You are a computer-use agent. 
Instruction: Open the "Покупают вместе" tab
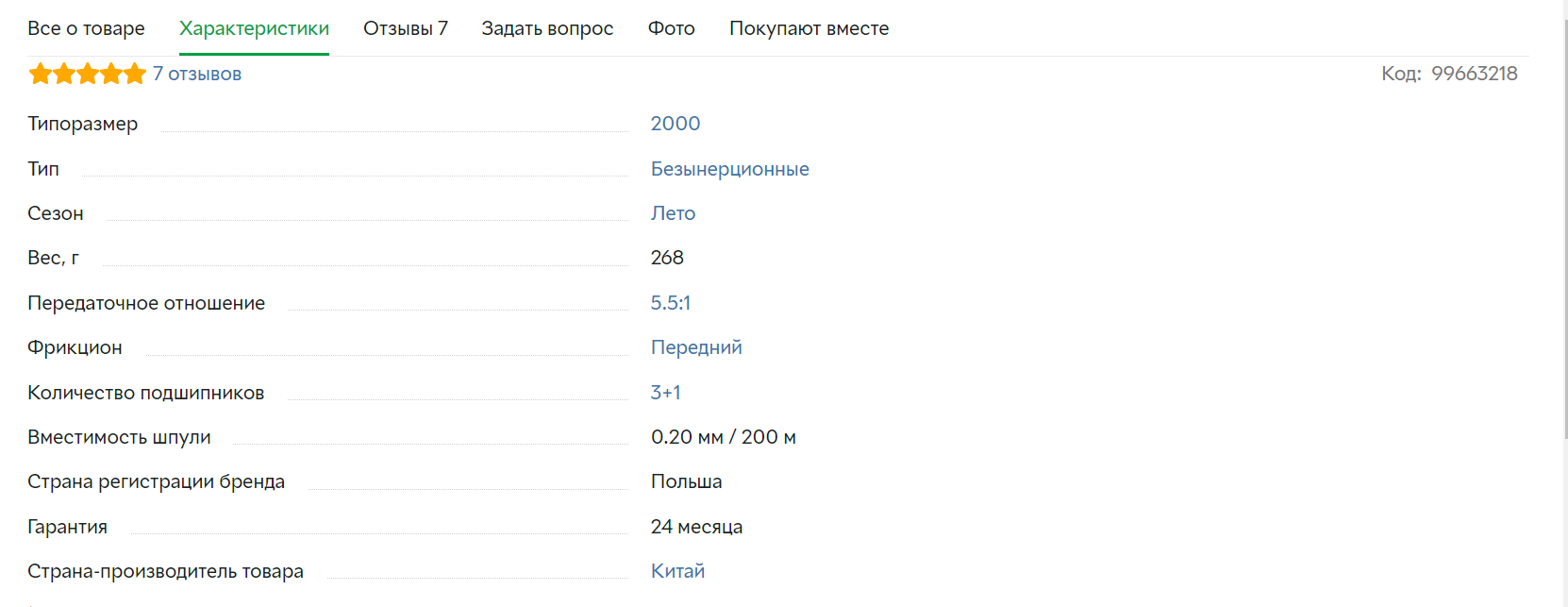[x=809, y=28]
